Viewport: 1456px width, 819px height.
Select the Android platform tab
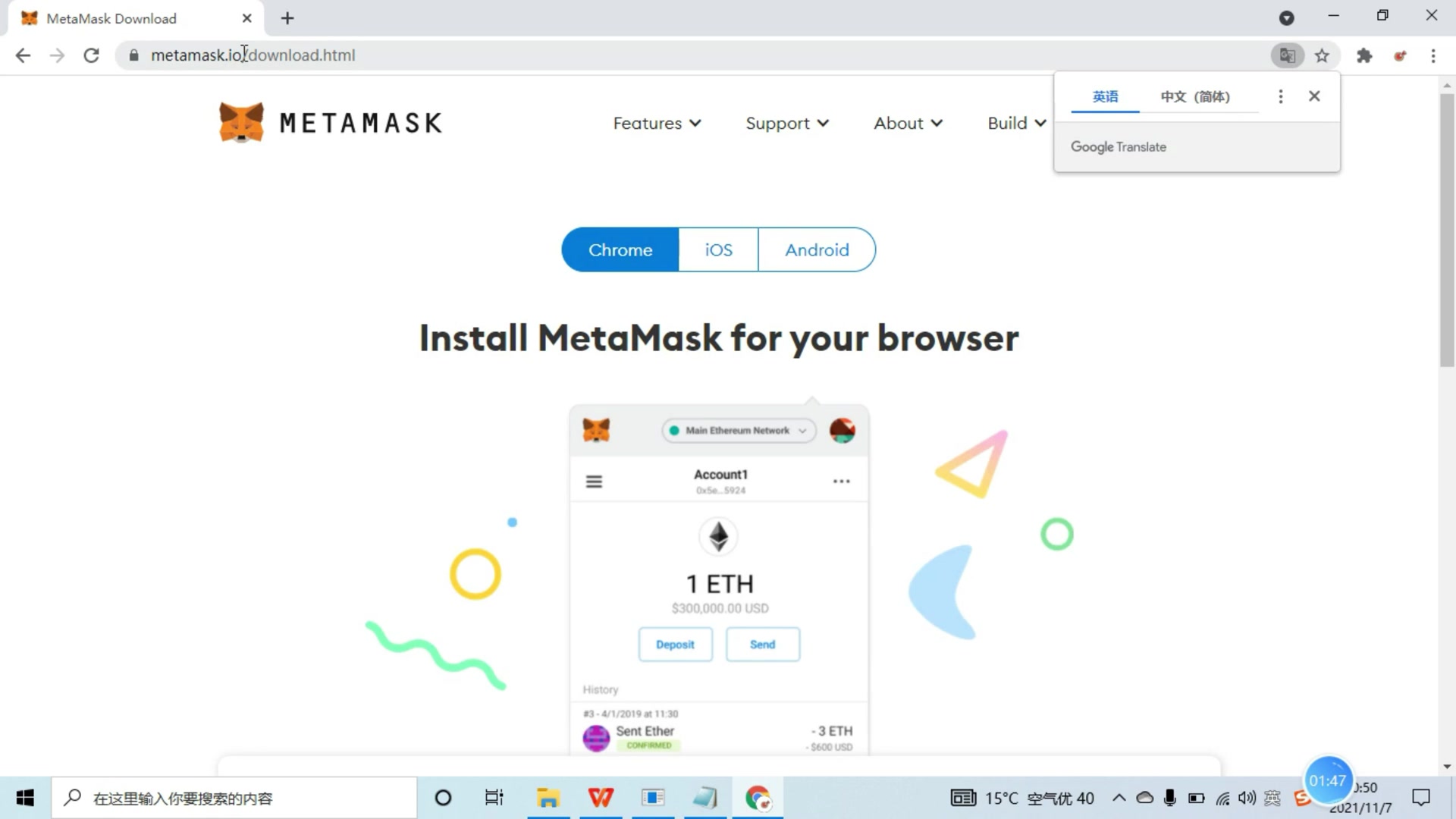tap(816, 249)
